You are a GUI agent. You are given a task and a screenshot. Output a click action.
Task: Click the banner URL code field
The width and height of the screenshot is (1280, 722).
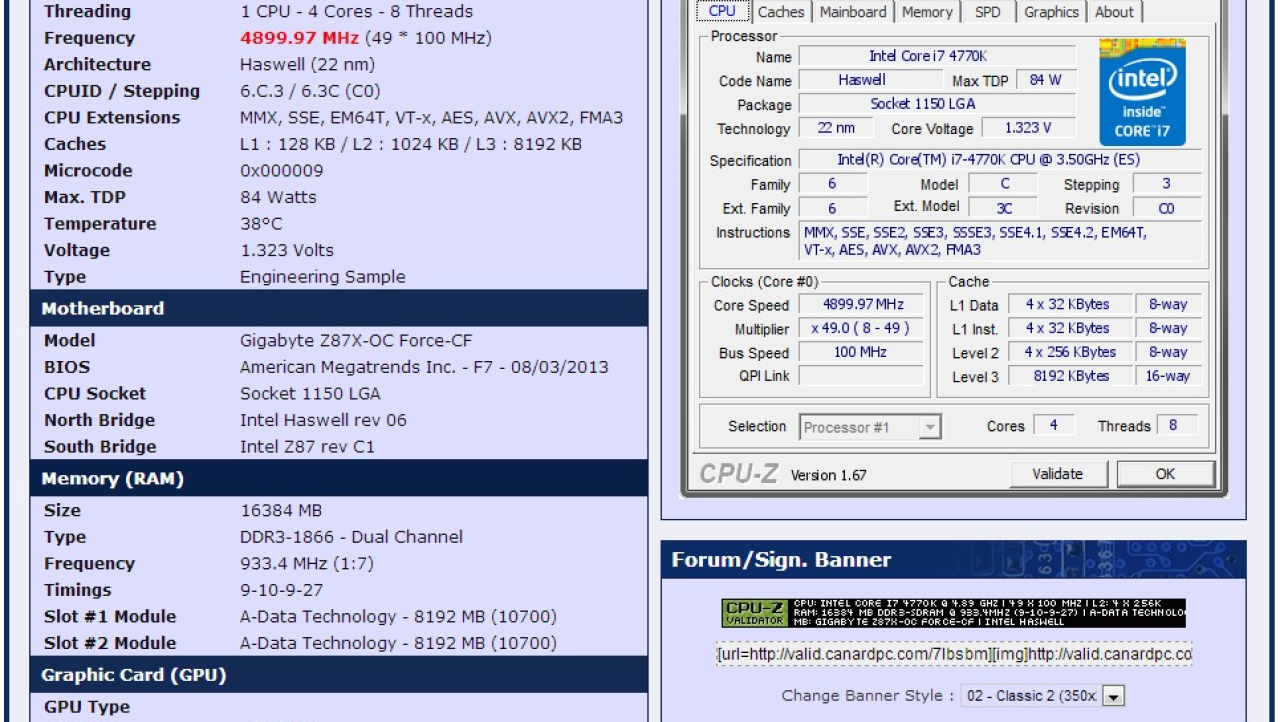tap(954, 655)
